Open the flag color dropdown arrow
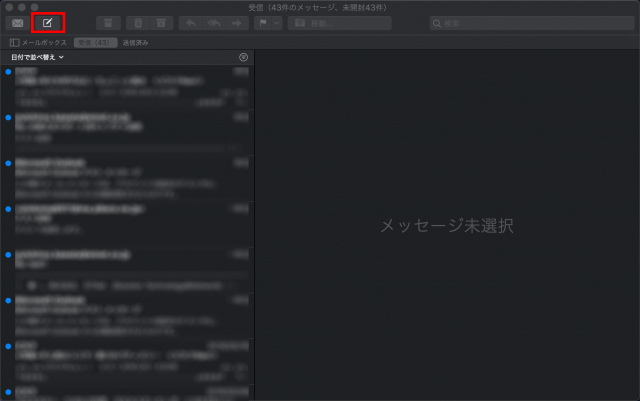The height and width of the screenshot is (401, 640). [276, 22]
